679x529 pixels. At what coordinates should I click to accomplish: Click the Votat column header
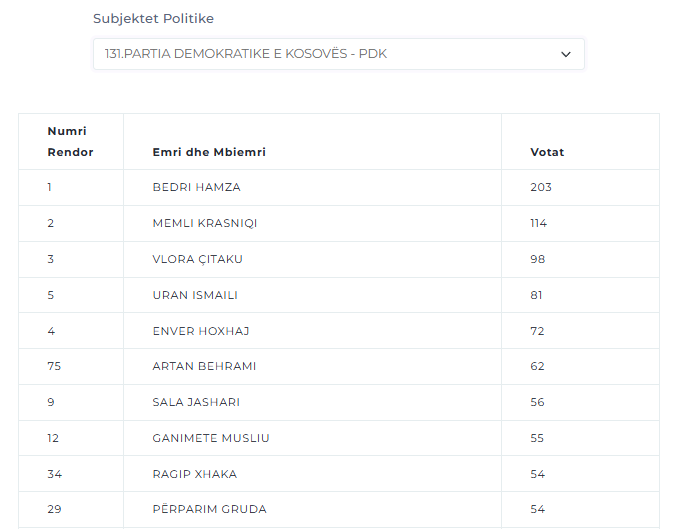coord(547,152)
